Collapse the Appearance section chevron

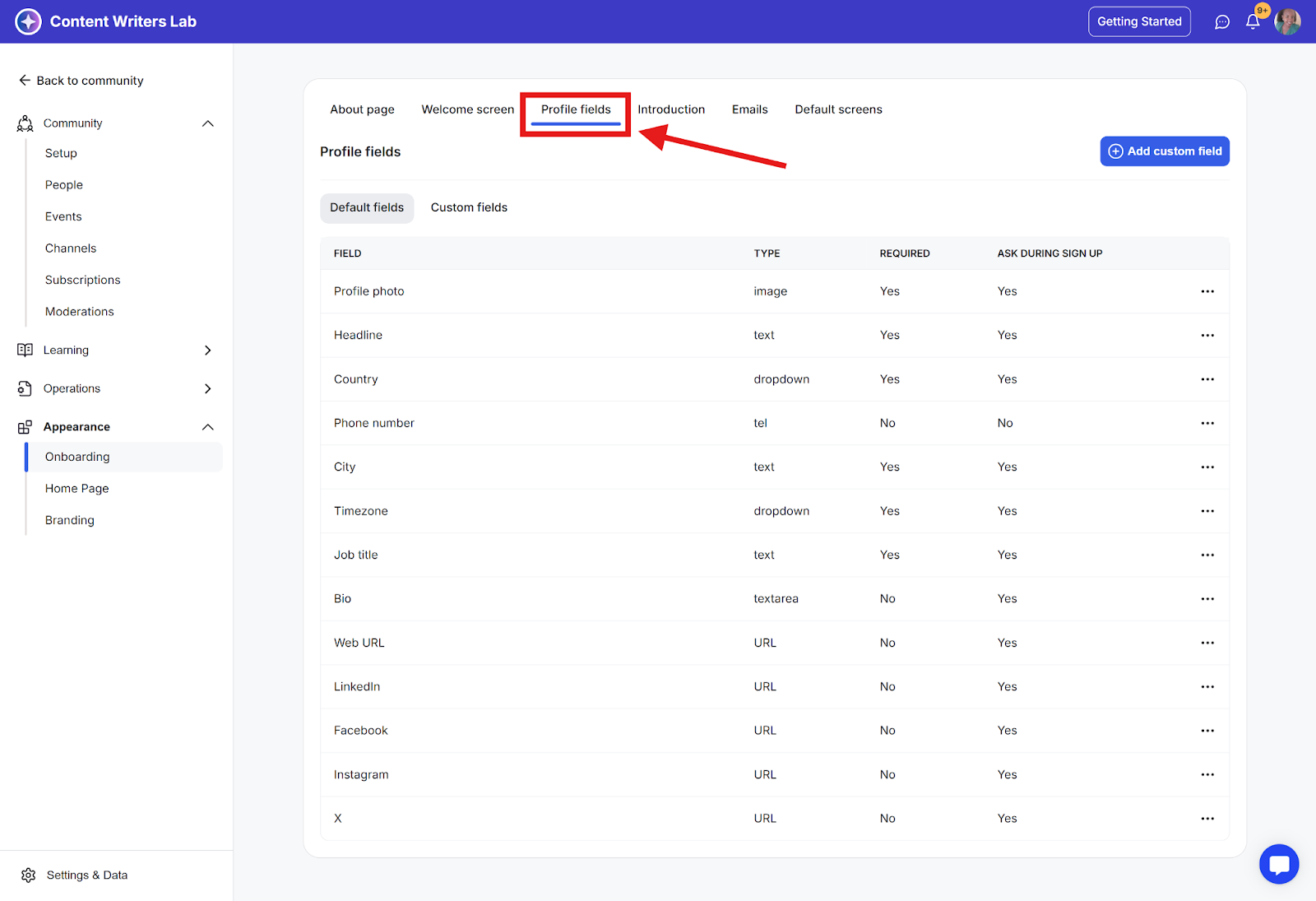coord(208,427)
